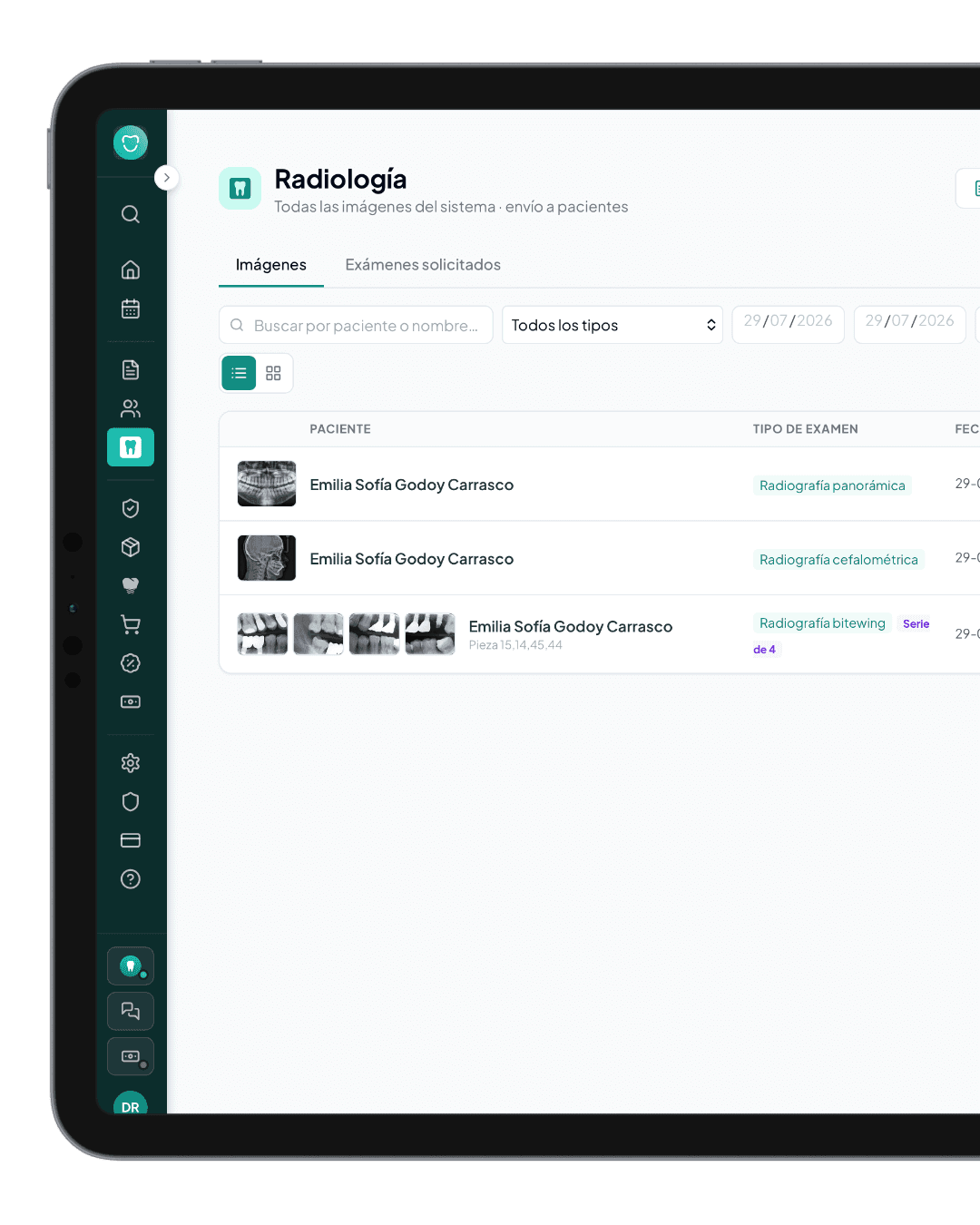Open the banknote icon below percent badge

pyautogui.click(x=131, y=701)
